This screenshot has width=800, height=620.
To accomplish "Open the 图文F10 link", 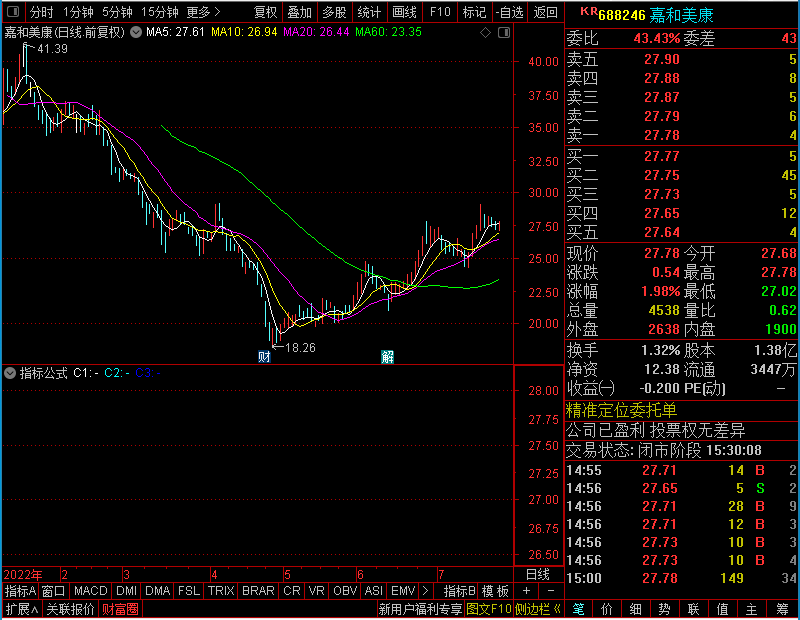I will (x=489, y=609).
